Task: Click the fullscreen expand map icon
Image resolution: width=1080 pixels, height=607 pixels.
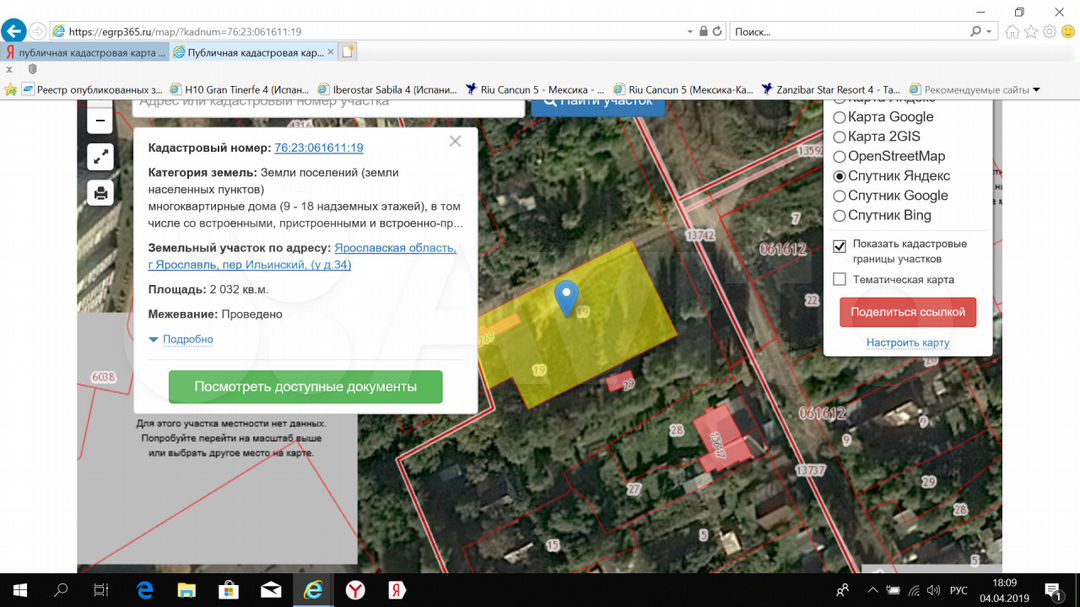Action: pos(100,157)
